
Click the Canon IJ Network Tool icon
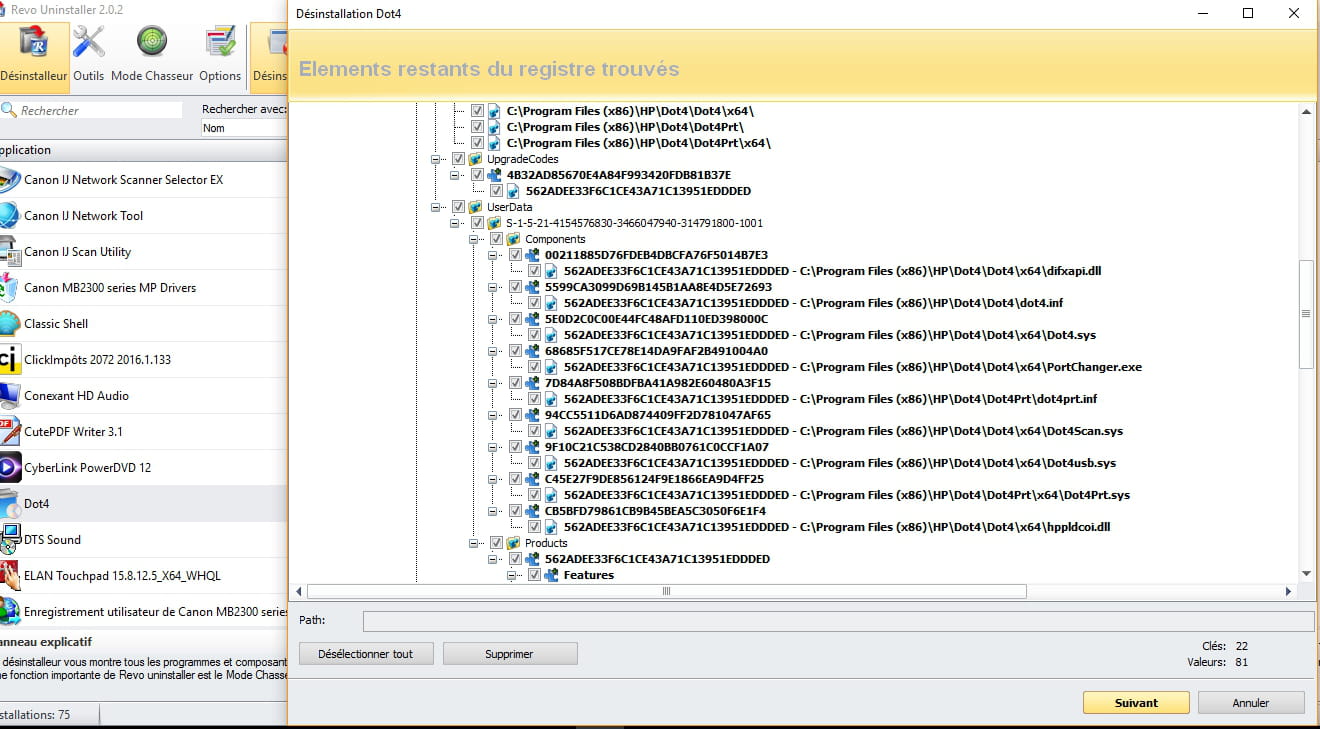[8, 216]
